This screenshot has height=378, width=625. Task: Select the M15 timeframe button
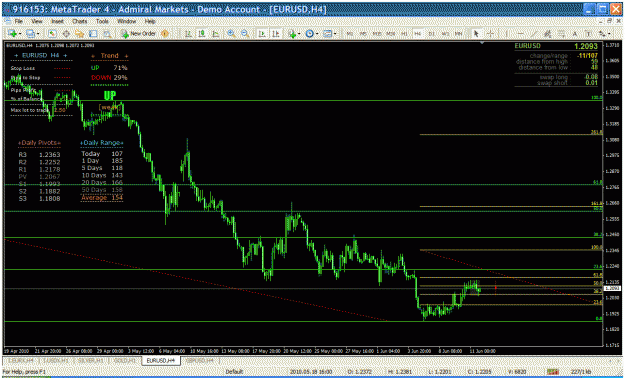[x=377, y=34]
